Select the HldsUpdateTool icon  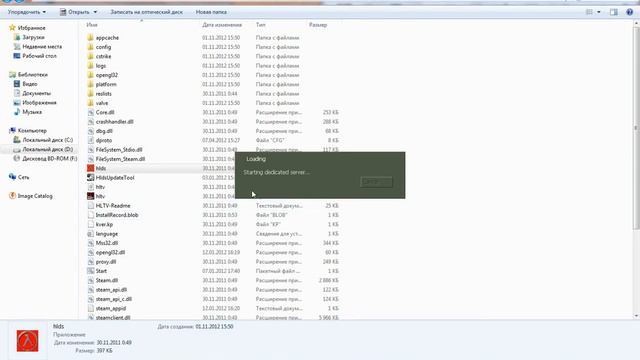point(91,178)
